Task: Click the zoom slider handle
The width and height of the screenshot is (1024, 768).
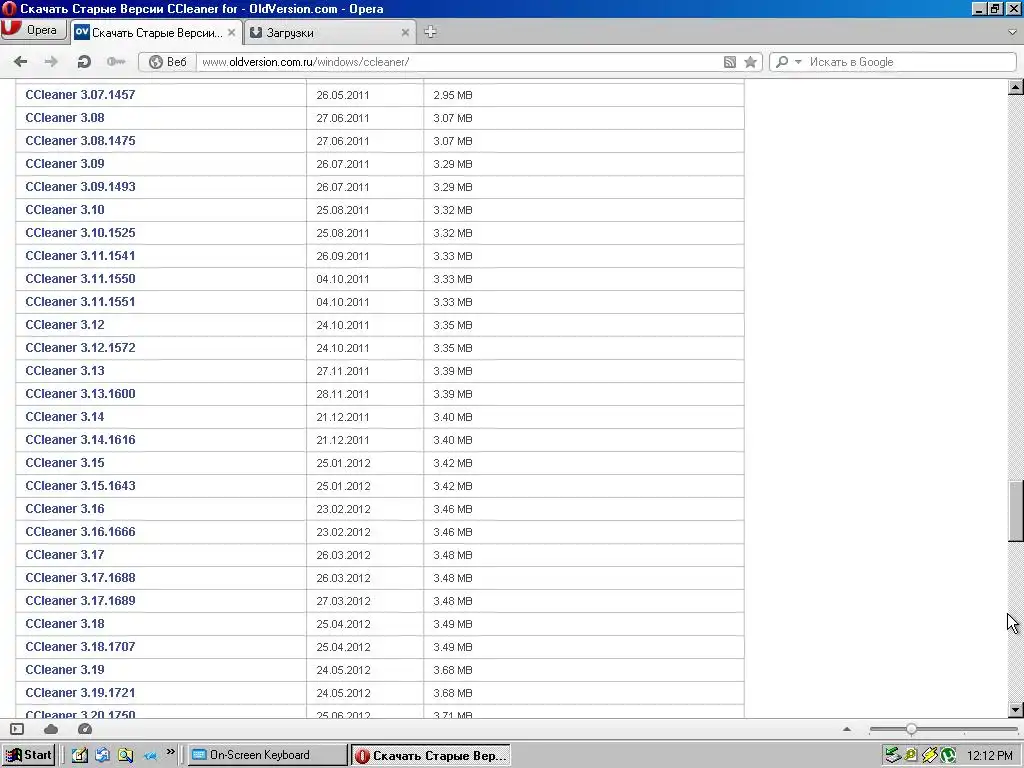Action: click(x=911, y=729)
